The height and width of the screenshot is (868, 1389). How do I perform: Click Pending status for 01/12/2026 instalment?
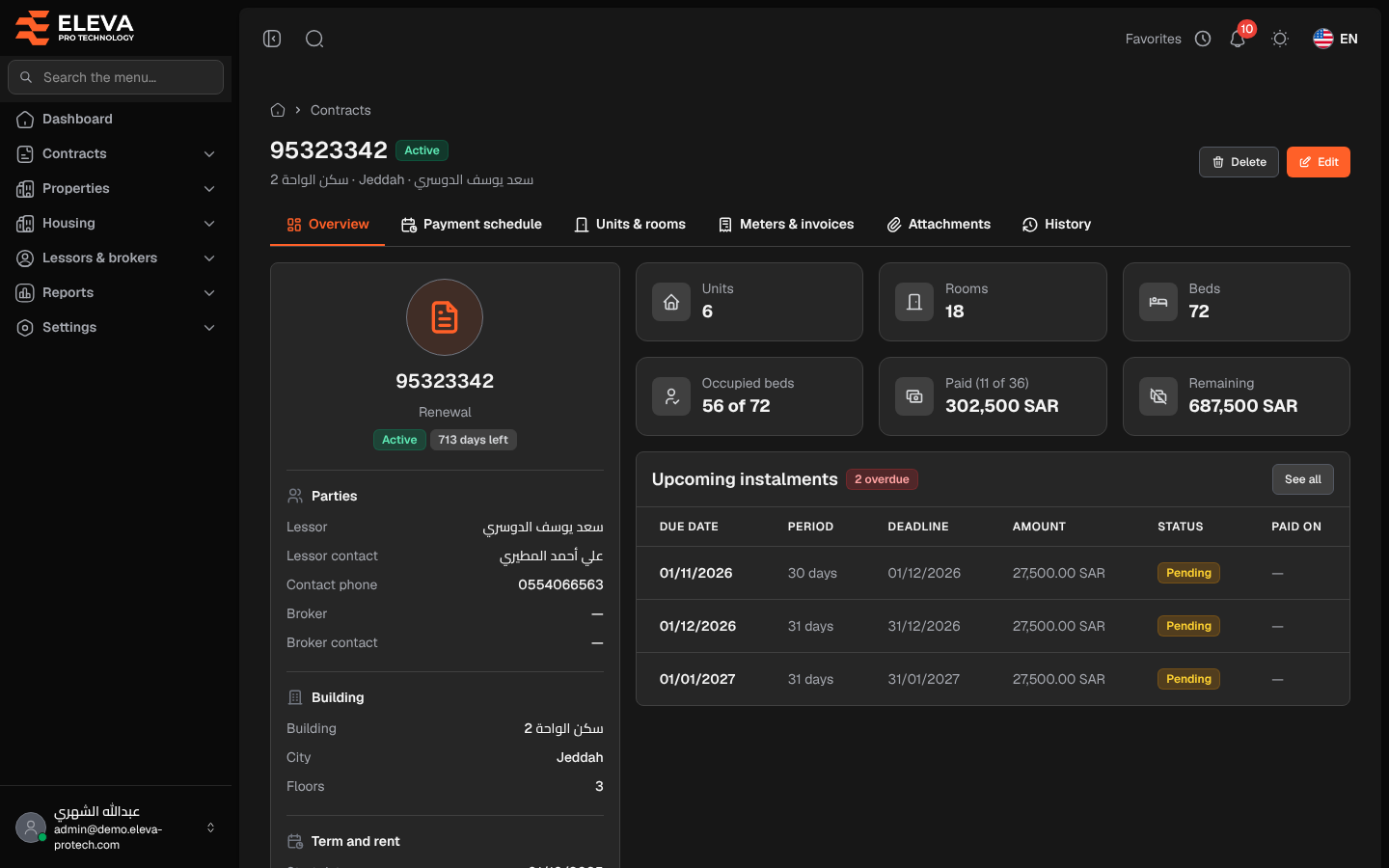coord(1188,626)
